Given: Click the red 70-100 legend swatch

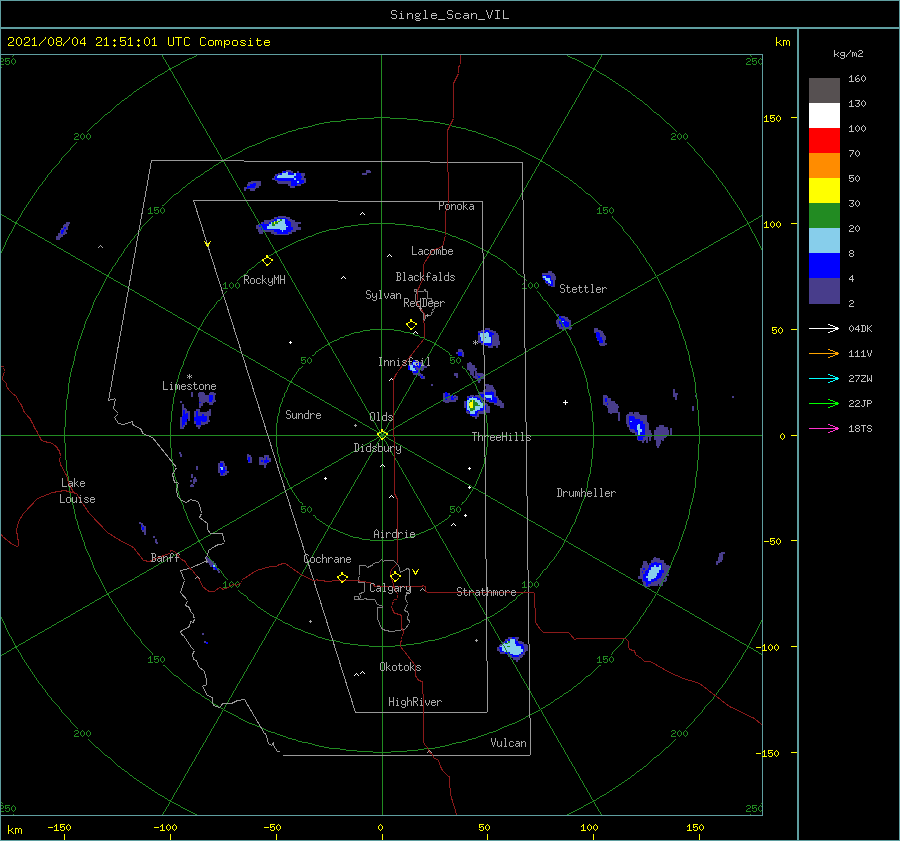Looking at the screenshot, I should click(x=824, y=141).
